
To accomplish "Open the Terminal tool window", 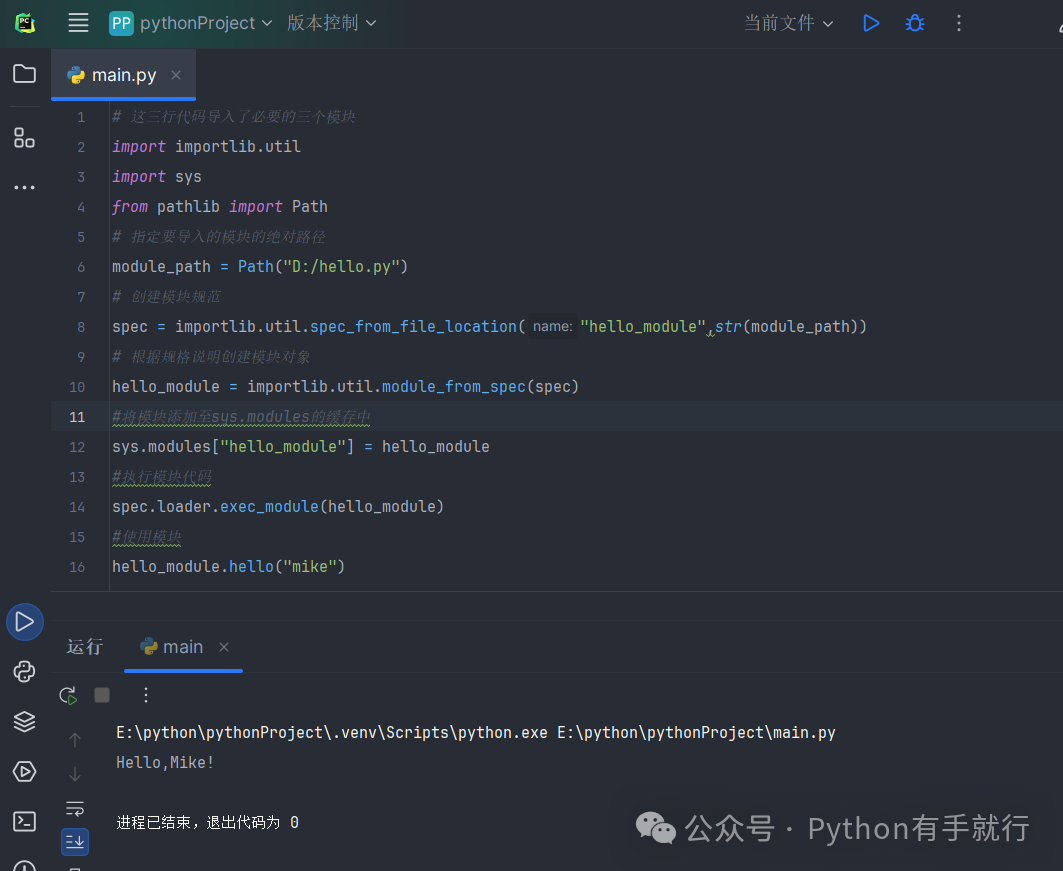I will (x=24, y=822).
